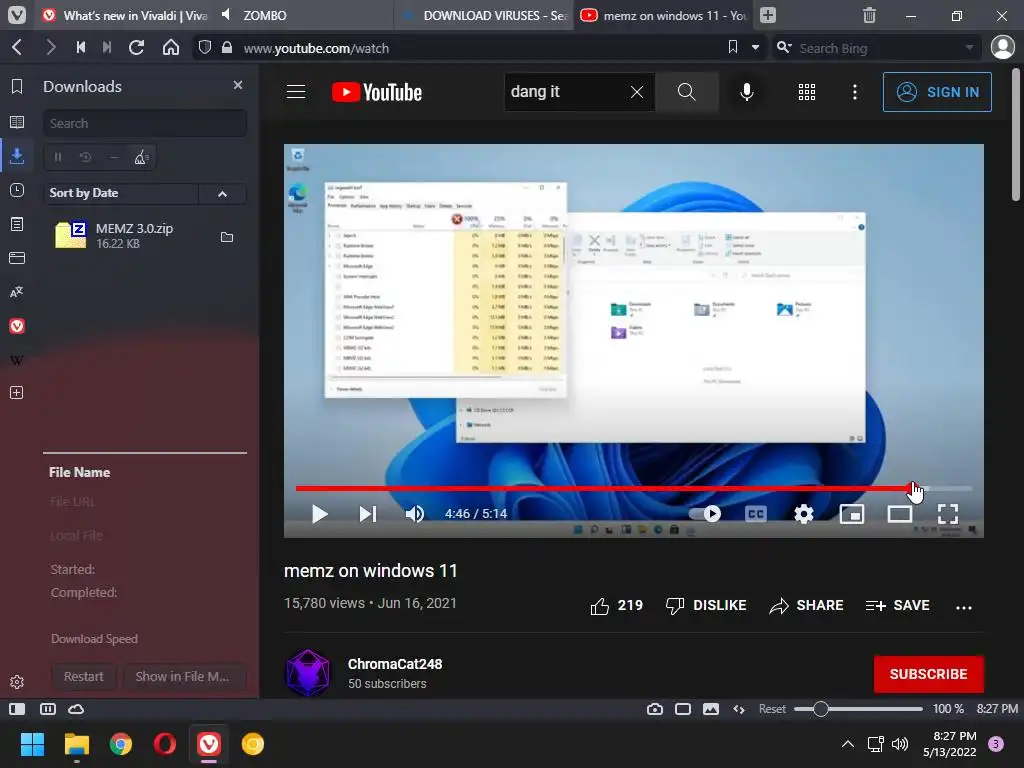The image size is (1024, 768).
Task: Bookmark this page in address bar
Action: pos(733,48)
